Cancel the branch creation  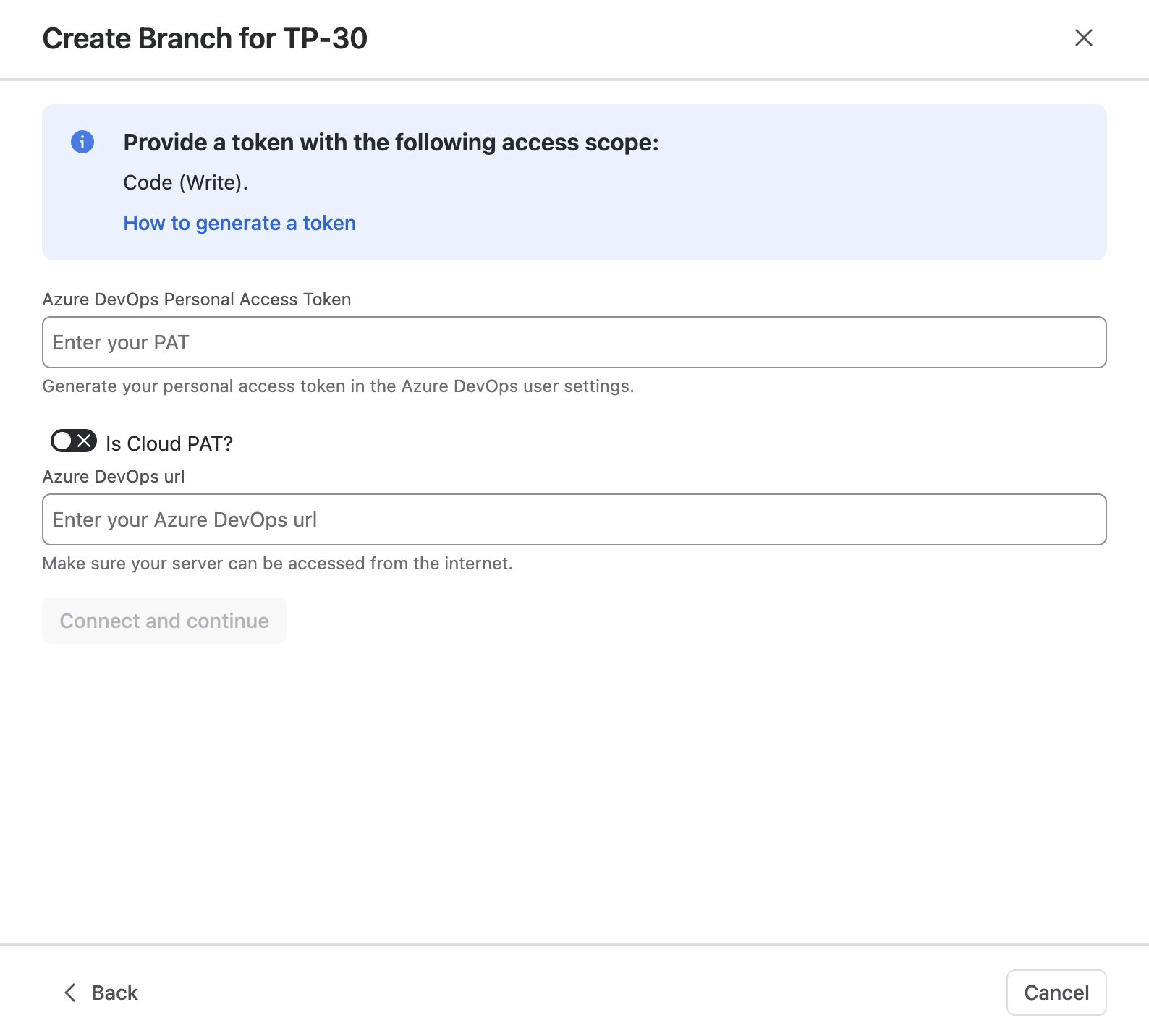1056,993
